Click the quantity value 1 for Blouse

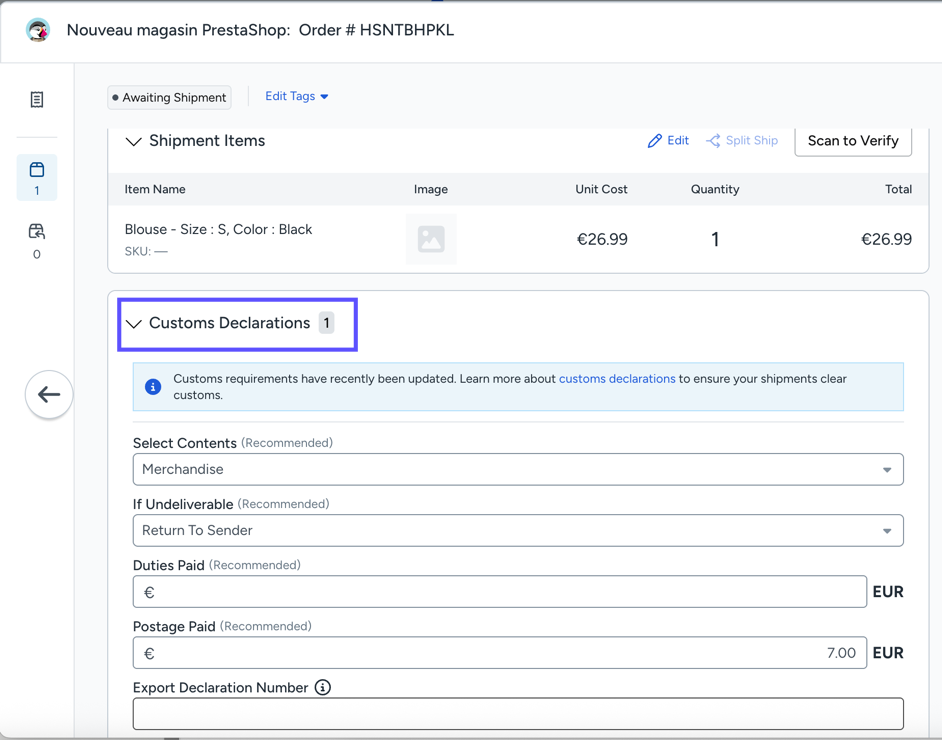coord(715,239)
